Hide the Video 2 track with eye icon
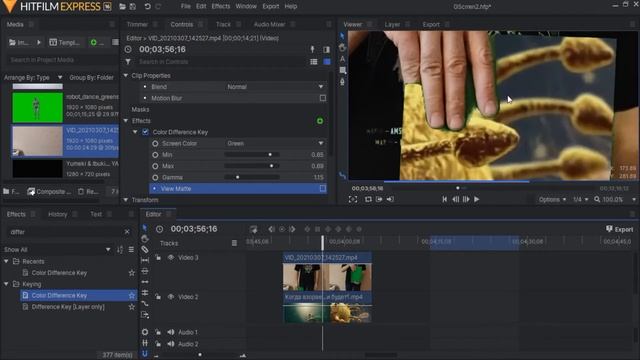640x360 pixels. [171, 297]
